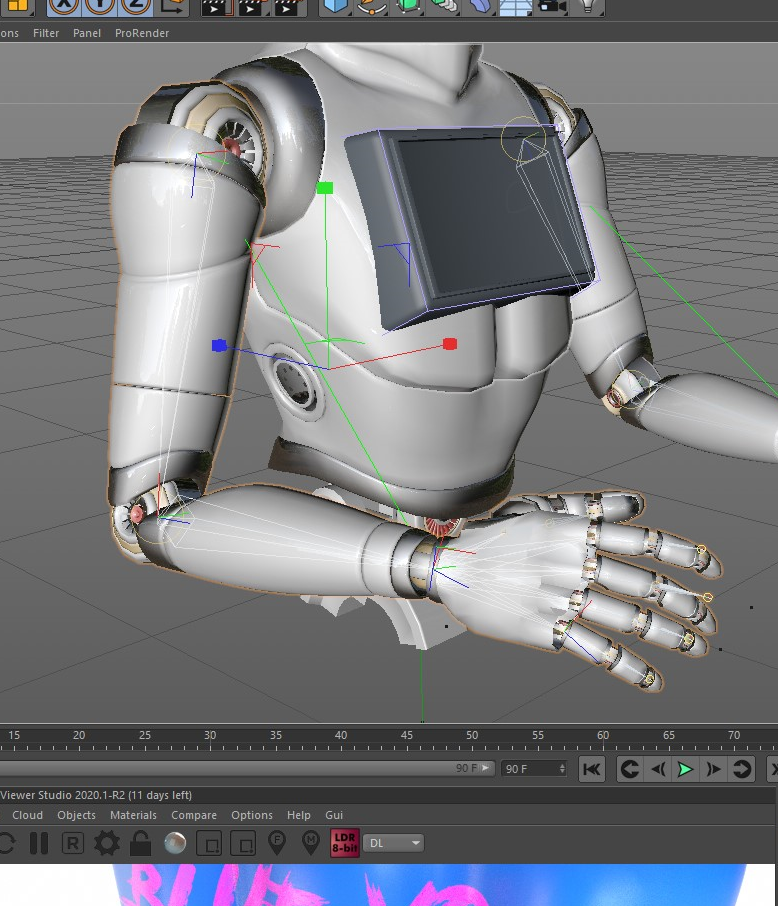Click the LDR 8-bit button
Image resolution: width=778 pixels, height=906 pixels.
[x=344, y=843]
